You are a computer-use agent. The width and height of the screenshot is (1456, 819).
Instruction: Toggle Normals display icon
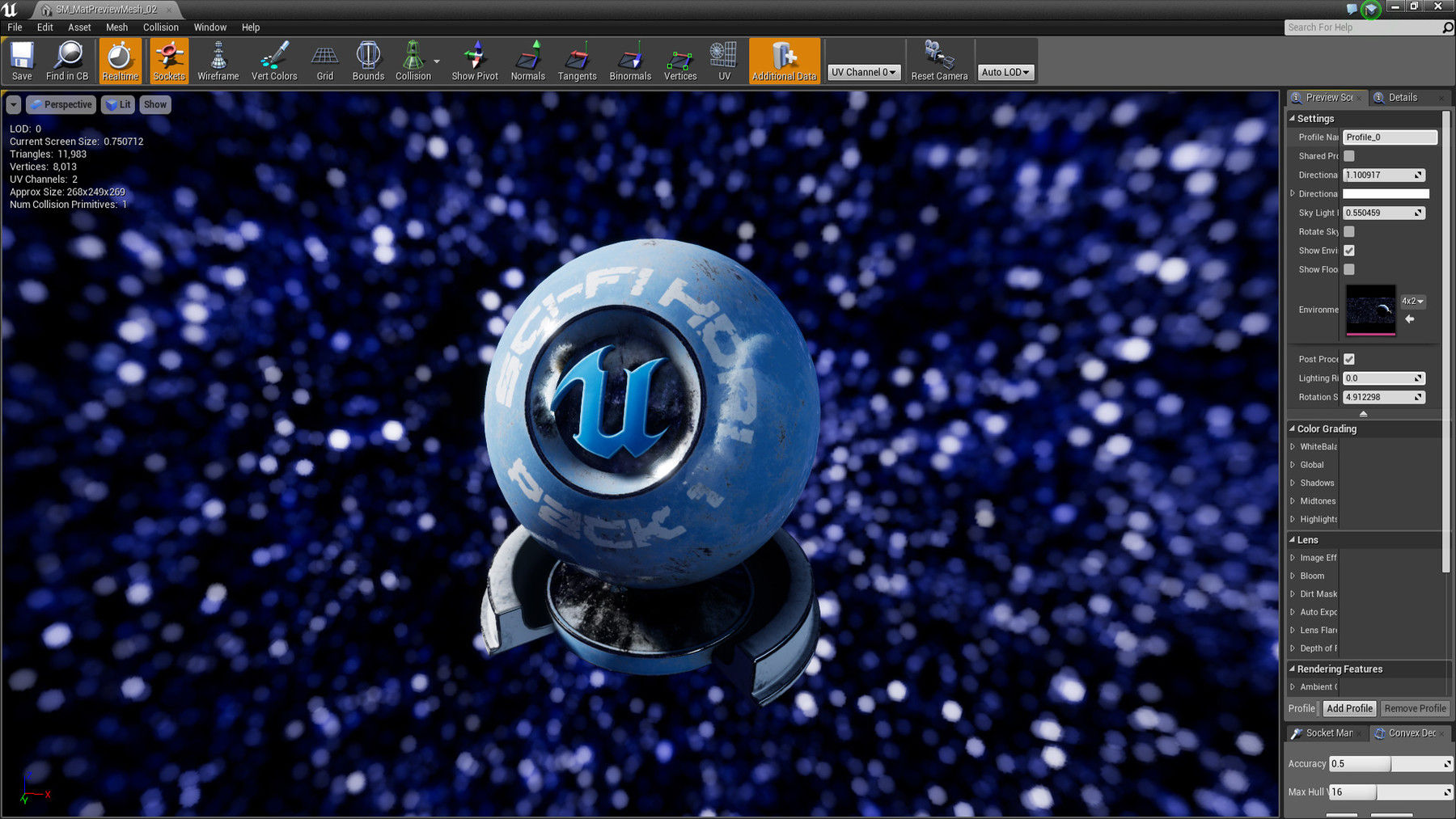tap(528, 61)
